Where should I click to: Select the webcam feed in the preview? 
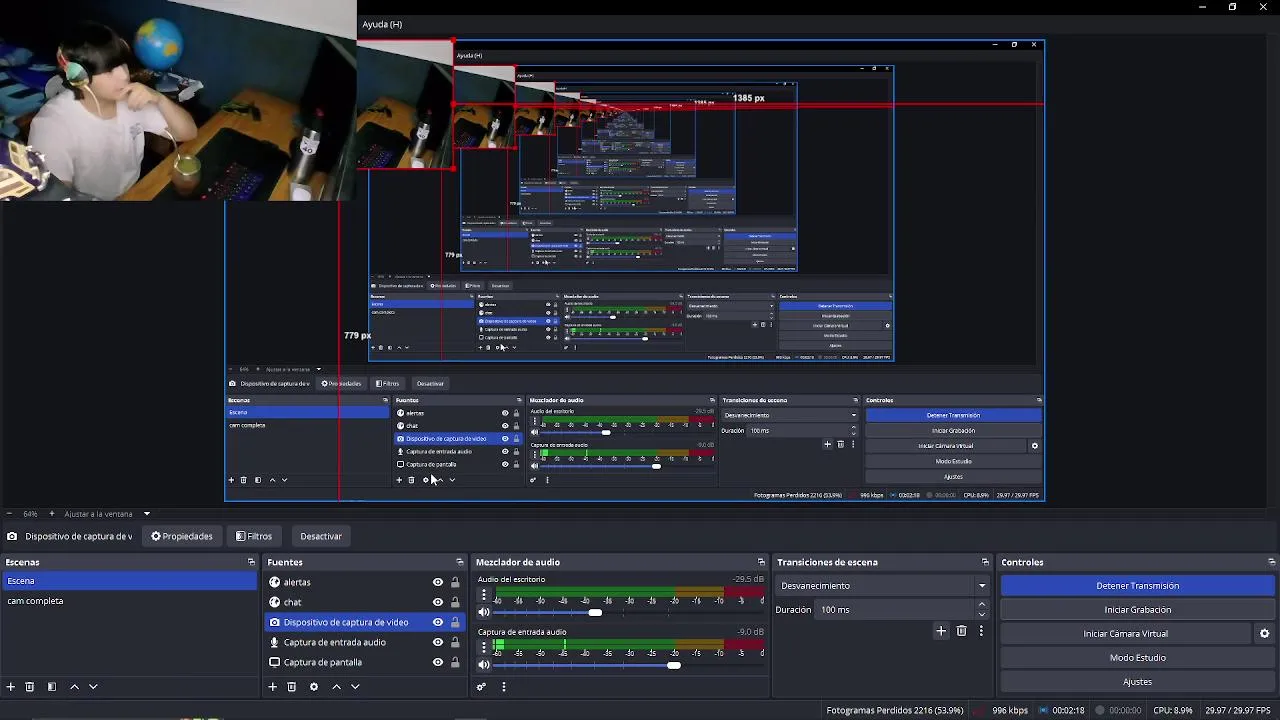click(x=178, y=100)
